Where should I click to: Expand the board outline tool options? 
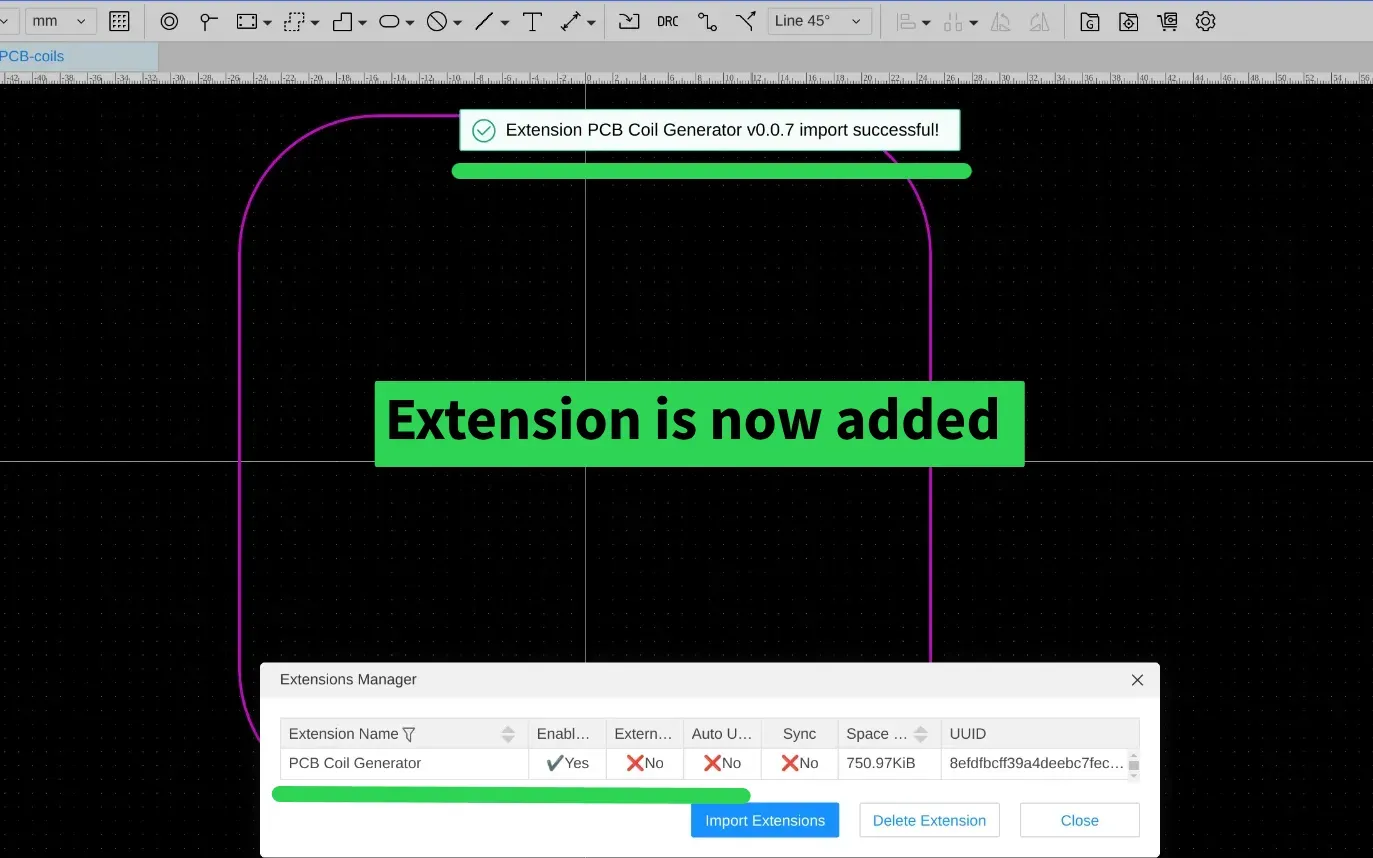pos(362,22)
